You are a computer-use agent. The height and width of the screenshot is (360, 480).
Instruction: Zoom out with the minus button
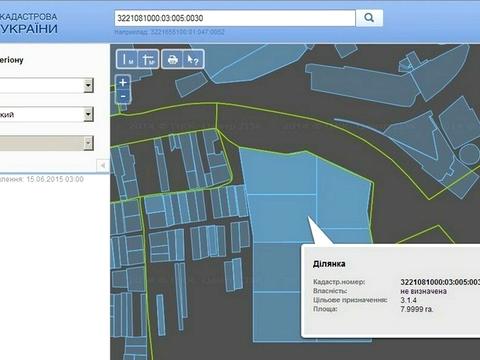(x=123, y=96)
